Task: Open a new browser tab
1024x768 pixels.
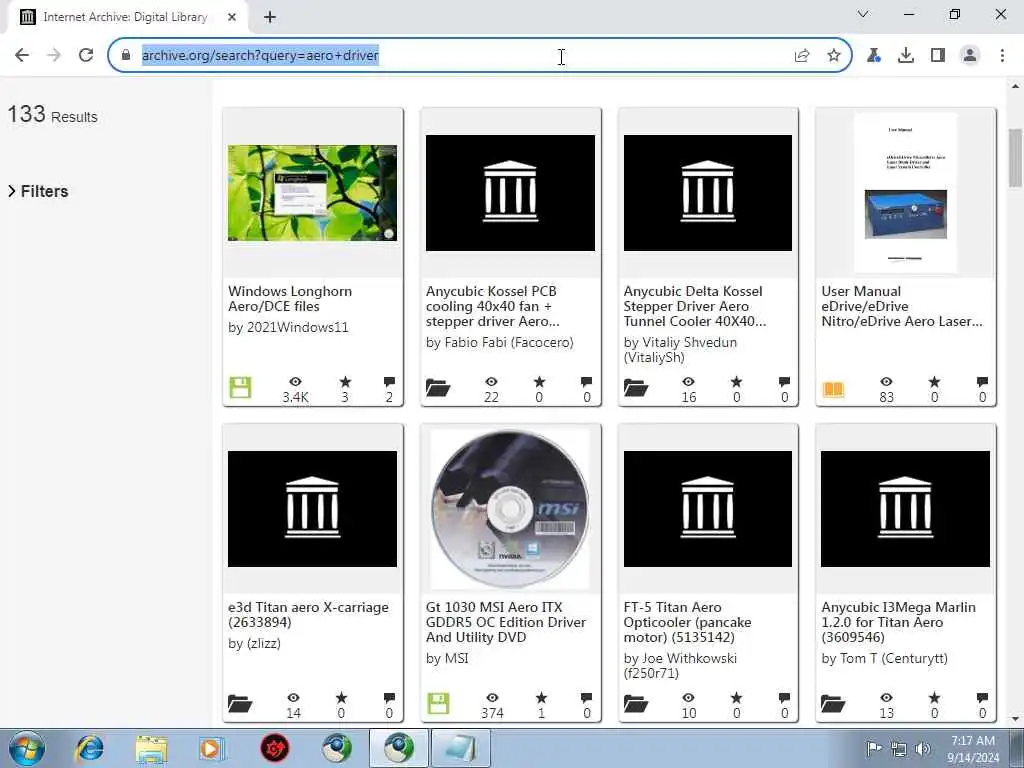Action: 270,18
